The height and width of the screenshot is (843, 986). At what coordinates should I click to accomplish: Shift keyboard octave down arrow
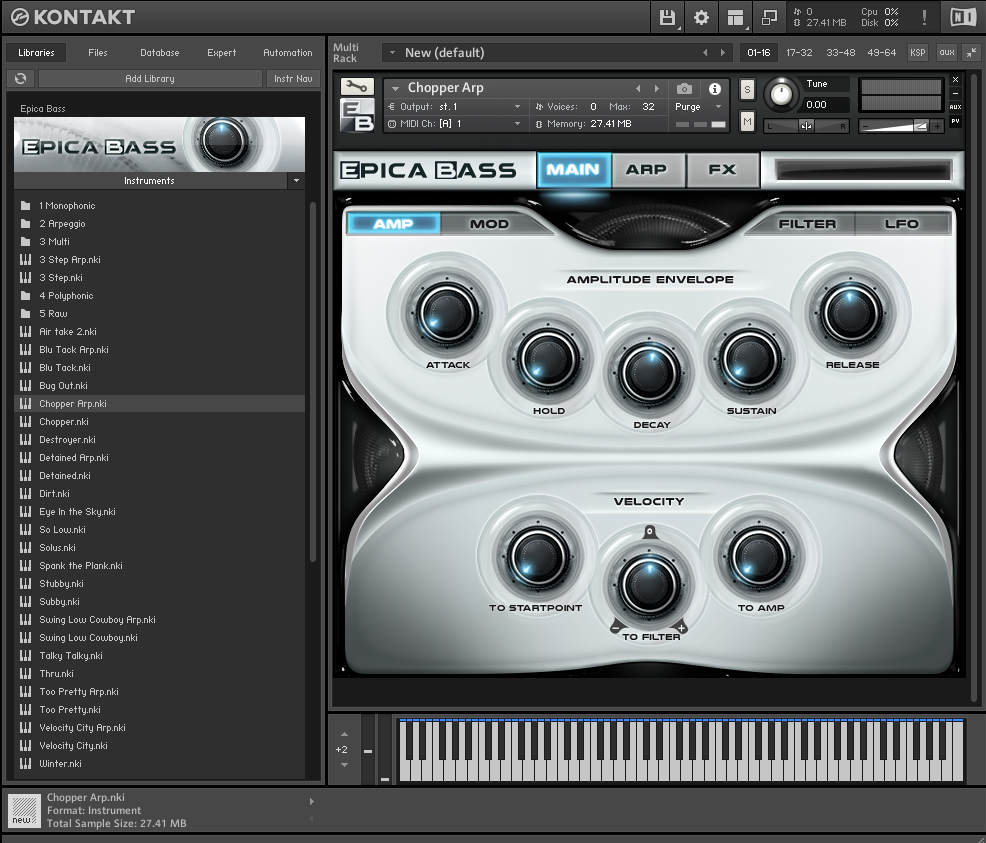344,765
